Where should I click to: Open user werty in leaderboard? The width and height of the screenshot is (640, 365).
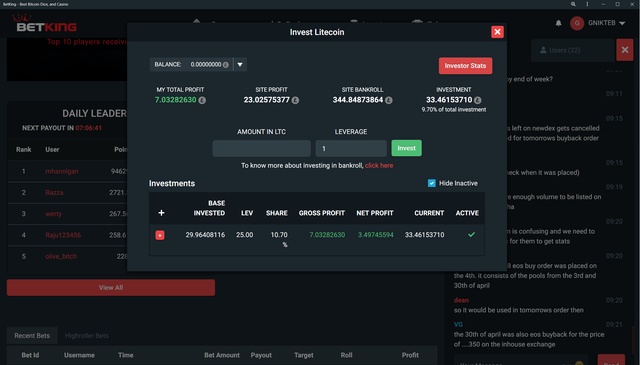coord(53,214)
